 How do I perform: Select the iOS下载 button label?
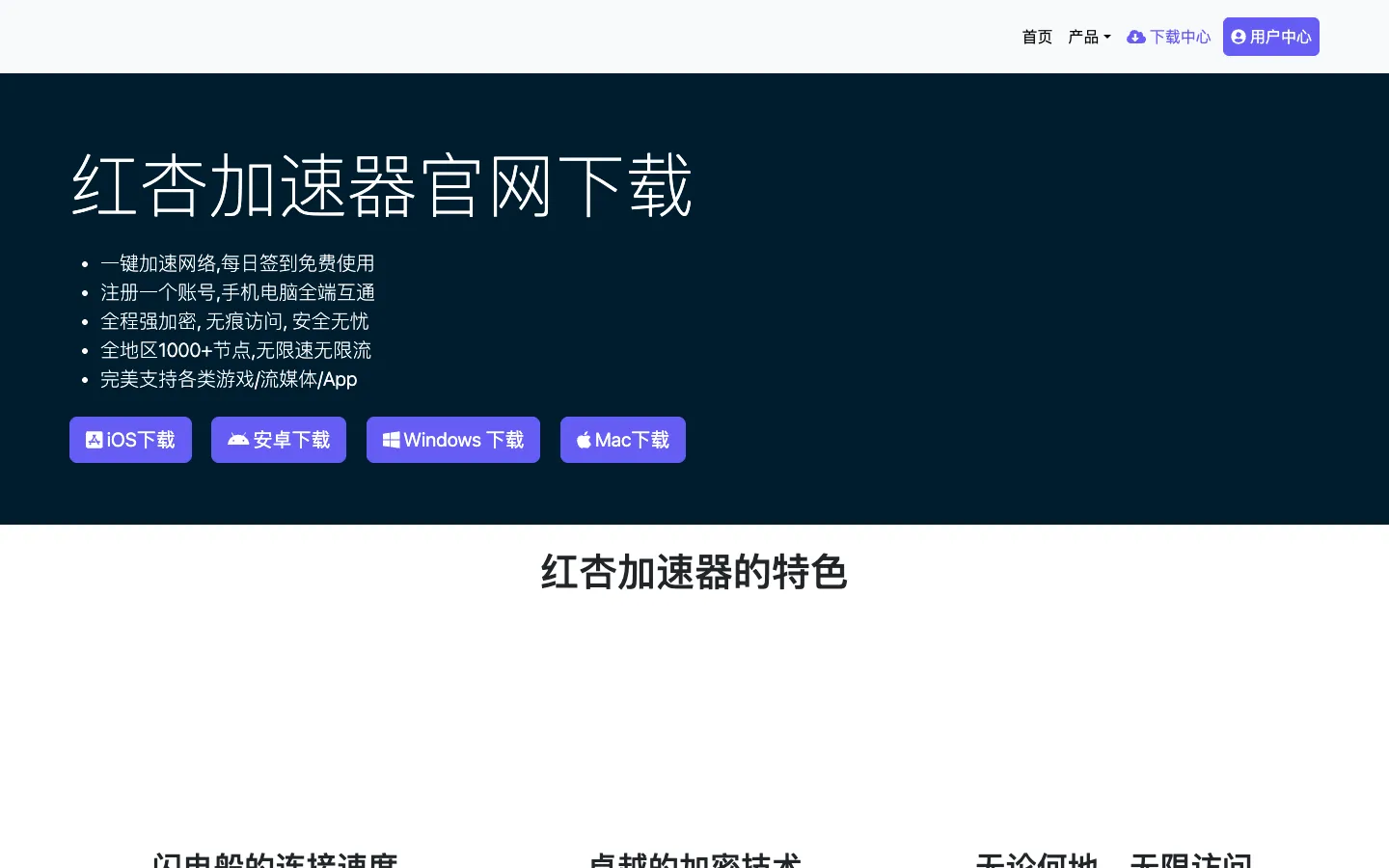pos(141,440)
